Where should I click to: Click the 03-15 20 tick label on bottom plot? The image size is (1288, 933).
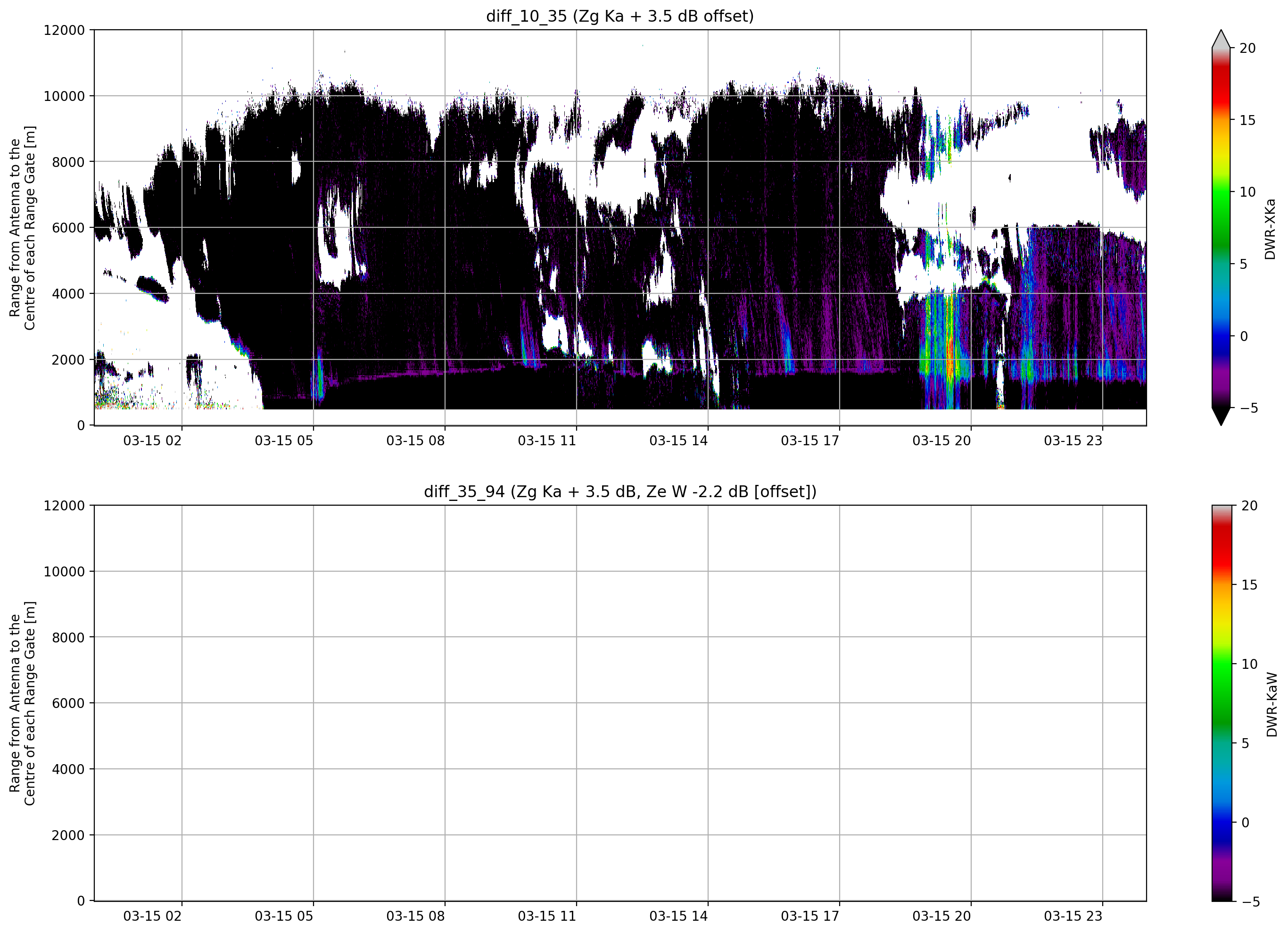[x=941, y=916]
